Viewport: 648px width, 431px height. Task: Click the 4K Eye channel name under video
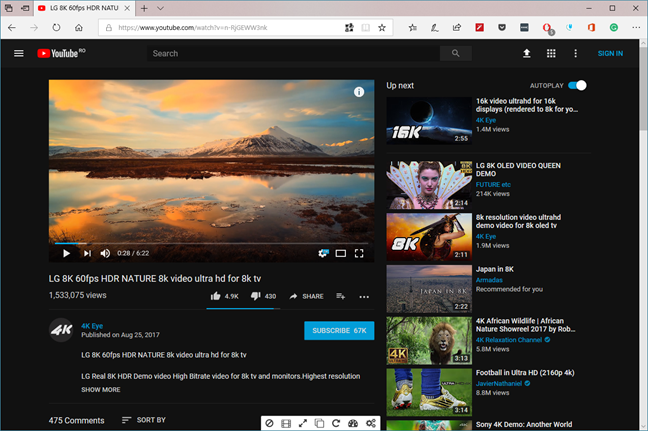[92, 326]
